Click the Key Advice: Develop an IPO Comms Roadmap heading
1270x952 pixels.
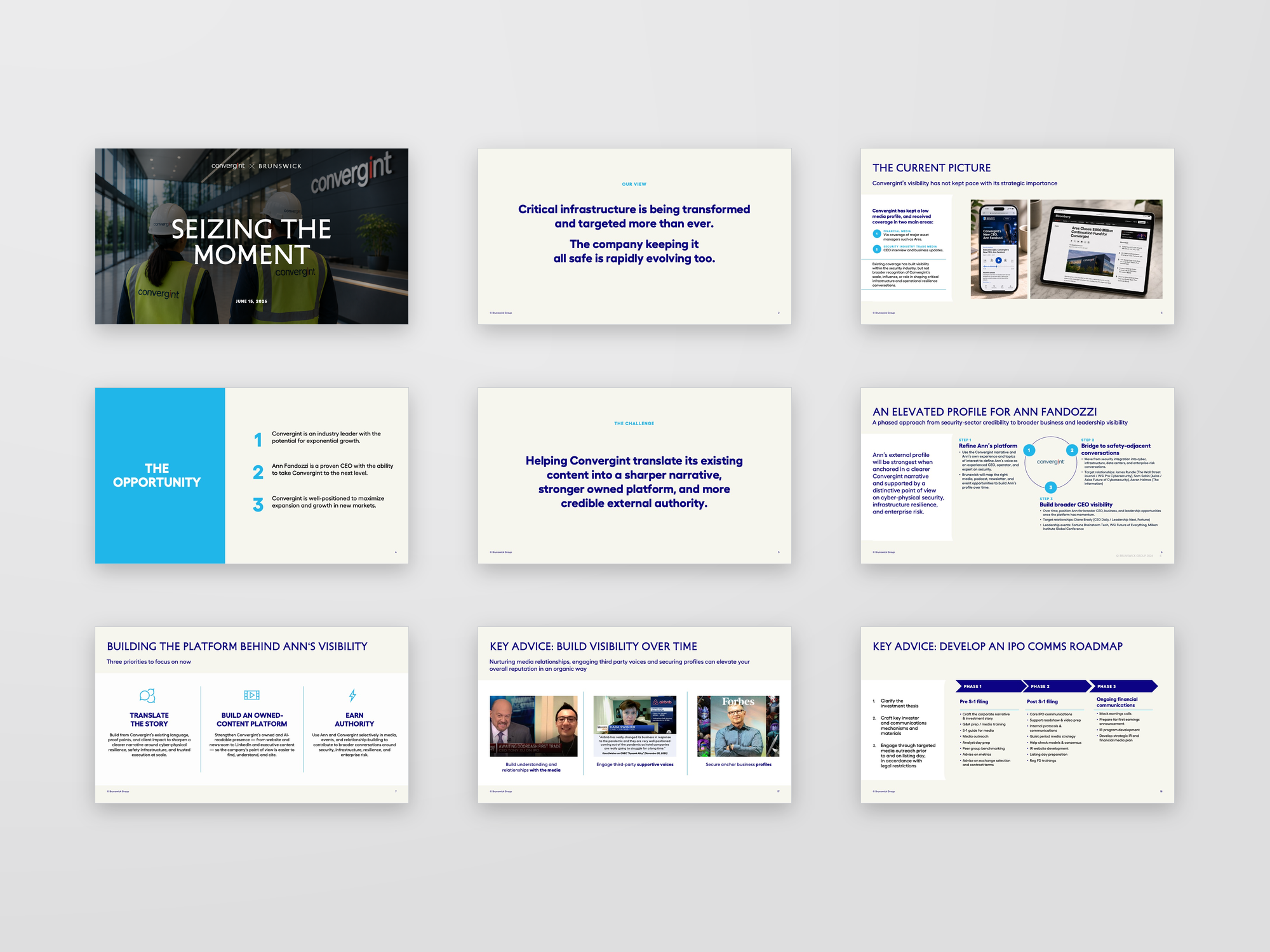(x=998, y=646)
